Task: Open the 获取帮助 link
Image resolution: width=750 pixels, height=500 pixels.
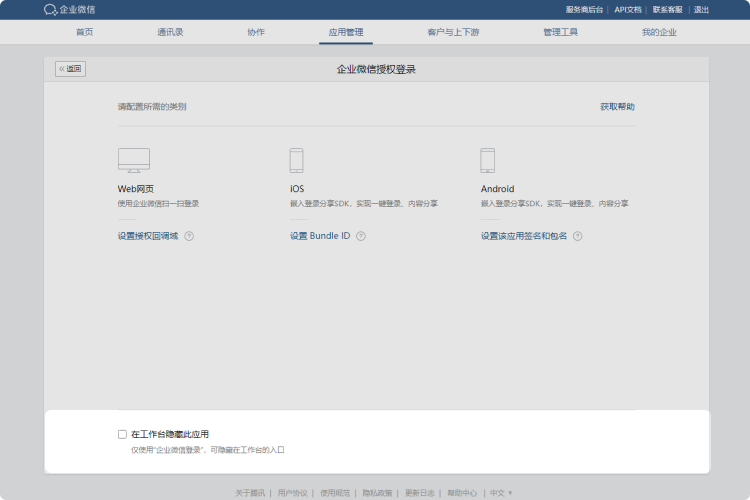Action: click(618, 107)
